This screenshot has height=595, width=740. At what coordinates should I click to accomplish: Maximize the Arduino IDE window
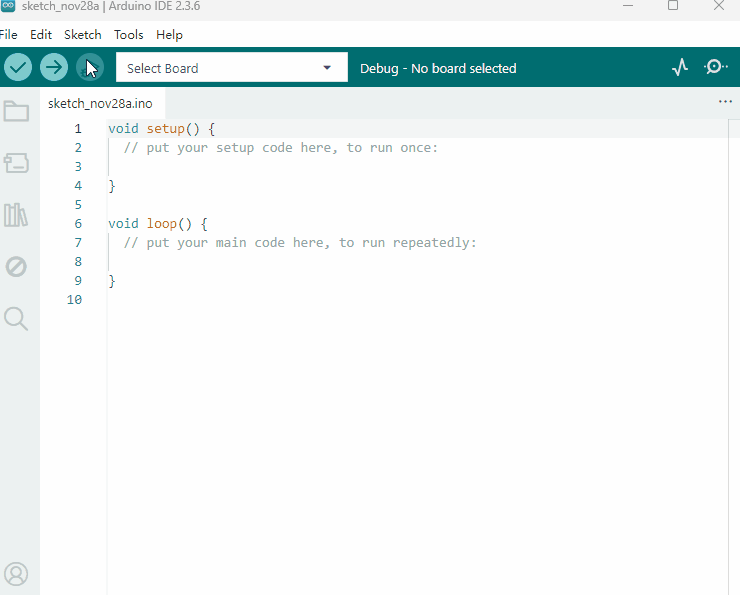tap(673, 6)
